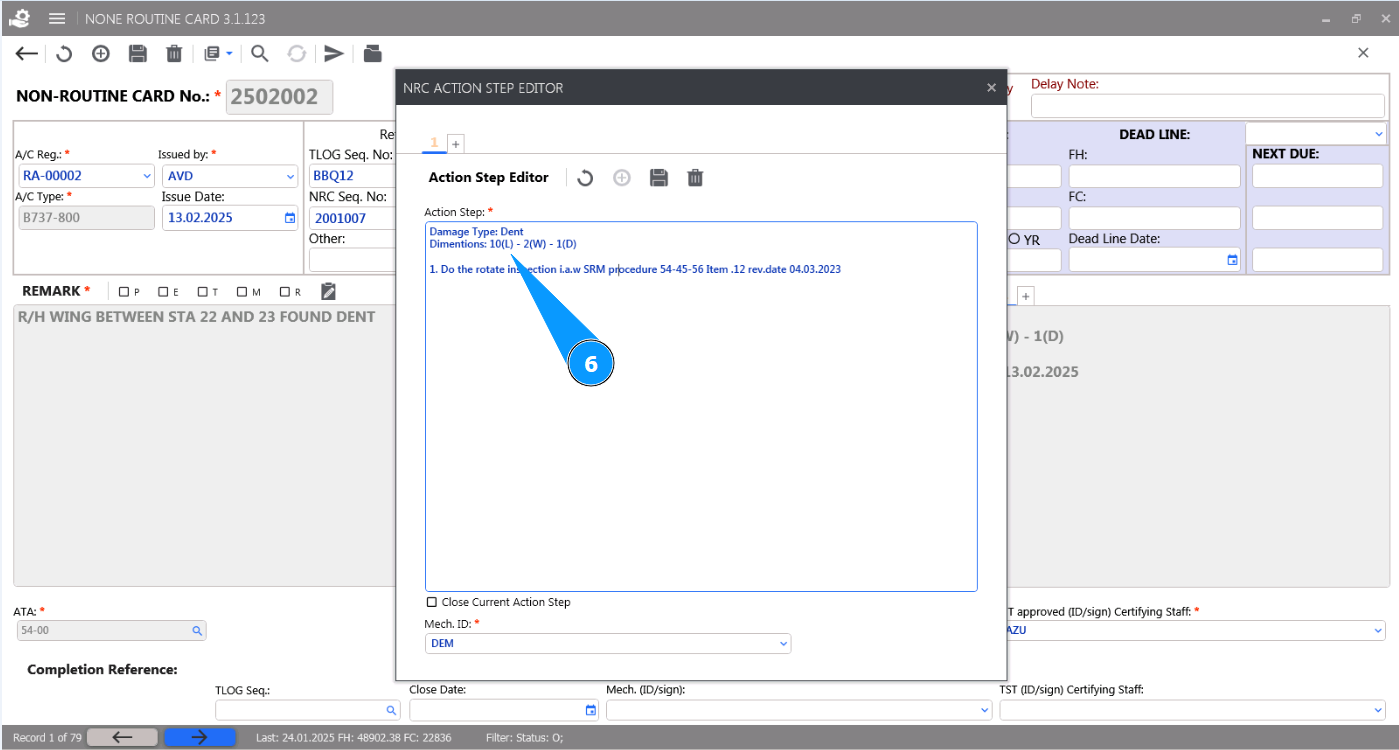Tick the M checkbox beside REMARK
Image resolution: width=1399 pixels, height=750 pixels.
point(242,292)
